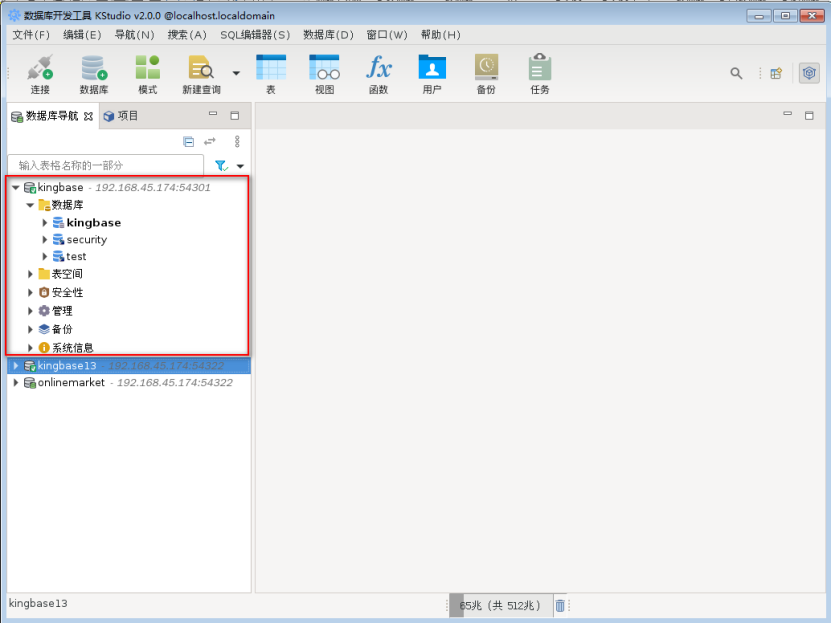831x624 pixels.
Task: Click the open perspective icon in toolbar
Action: (x=776, y=73)
